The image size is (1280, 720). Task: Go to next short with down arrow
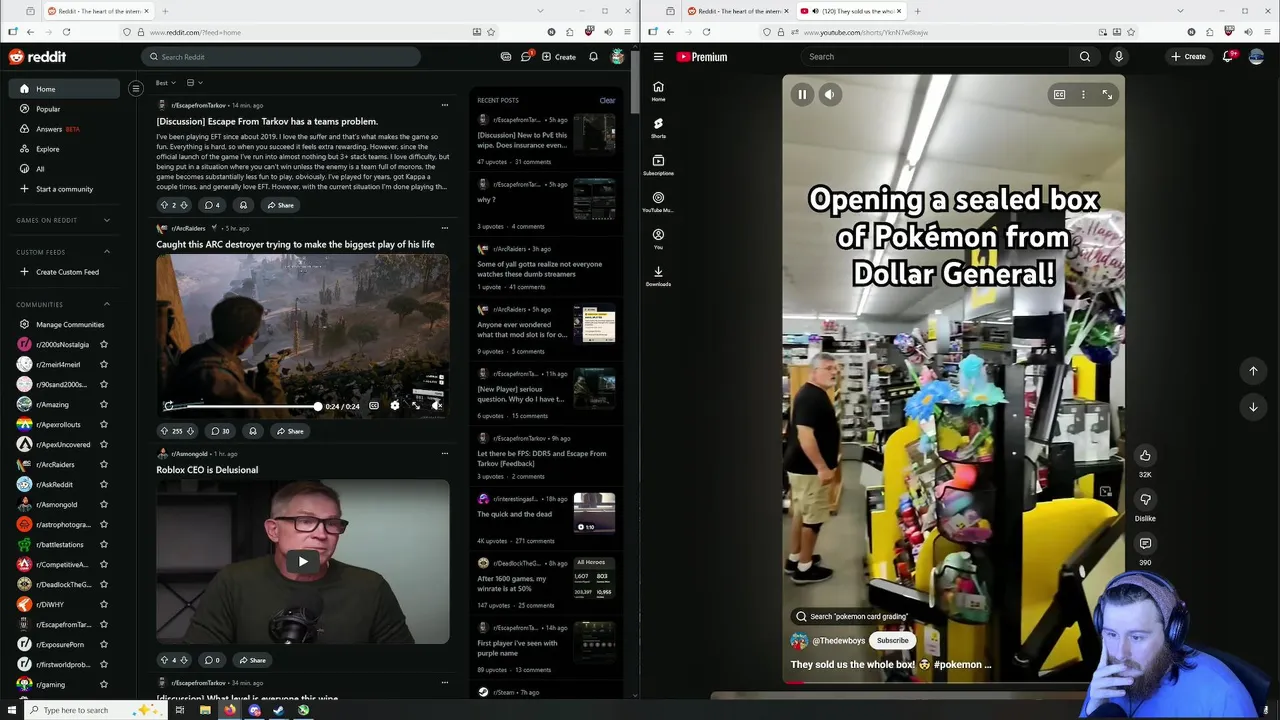1253,407
